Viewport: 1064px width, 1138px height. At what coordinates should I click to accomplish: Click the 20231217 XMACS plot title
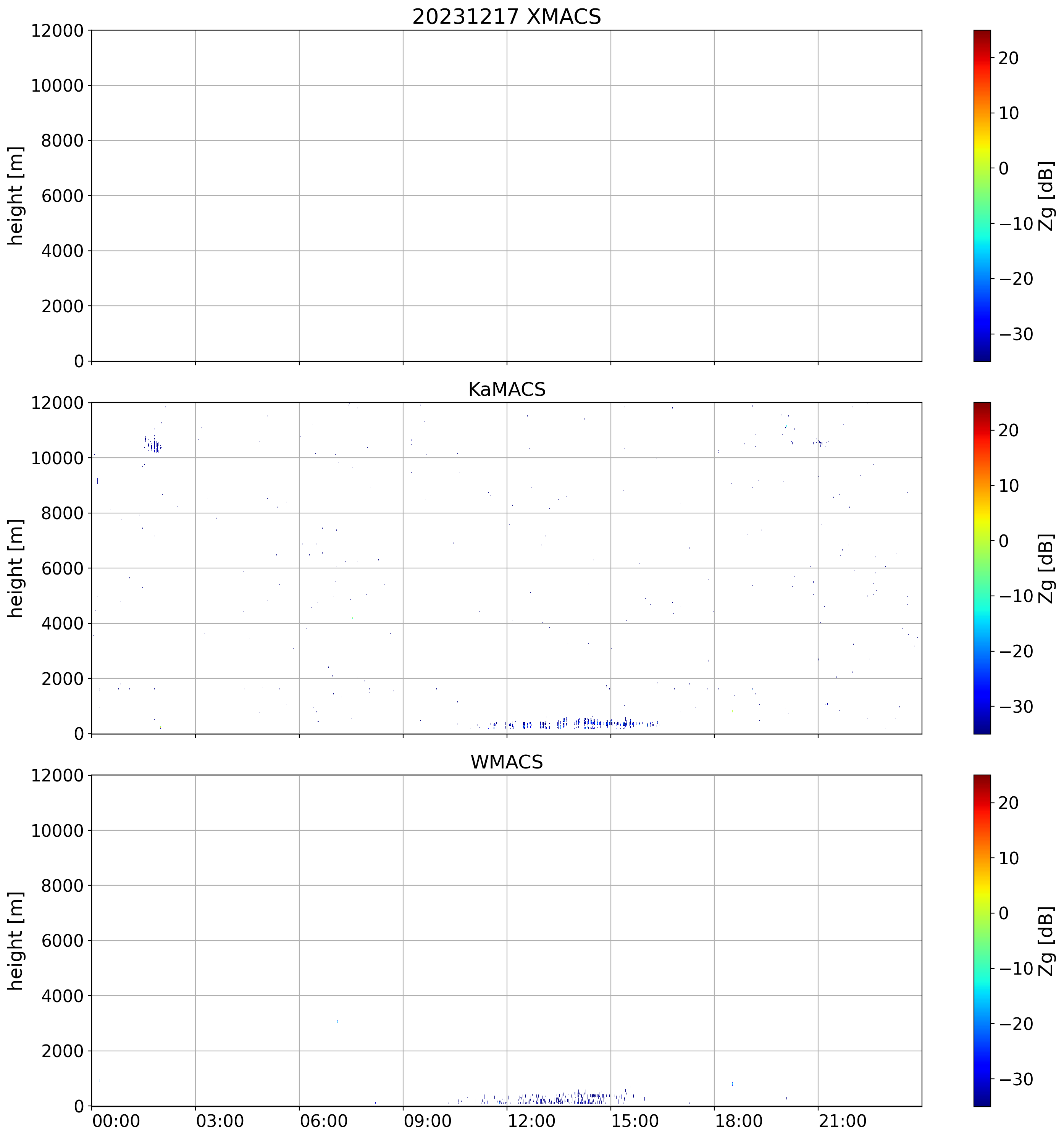point(506,16)
